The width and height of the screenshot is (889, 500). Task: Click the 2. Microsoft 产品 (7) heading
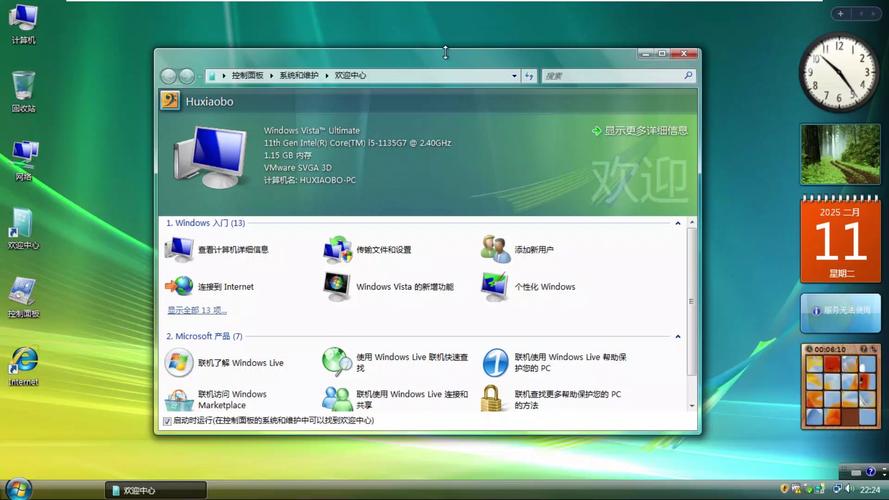(x=204, y=337)
